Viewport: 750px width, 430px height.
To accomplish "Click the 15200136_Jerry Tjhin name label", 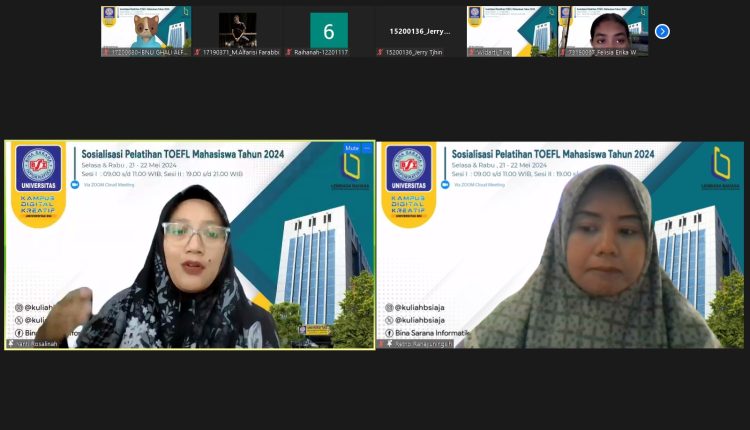I will coord(414,52).
